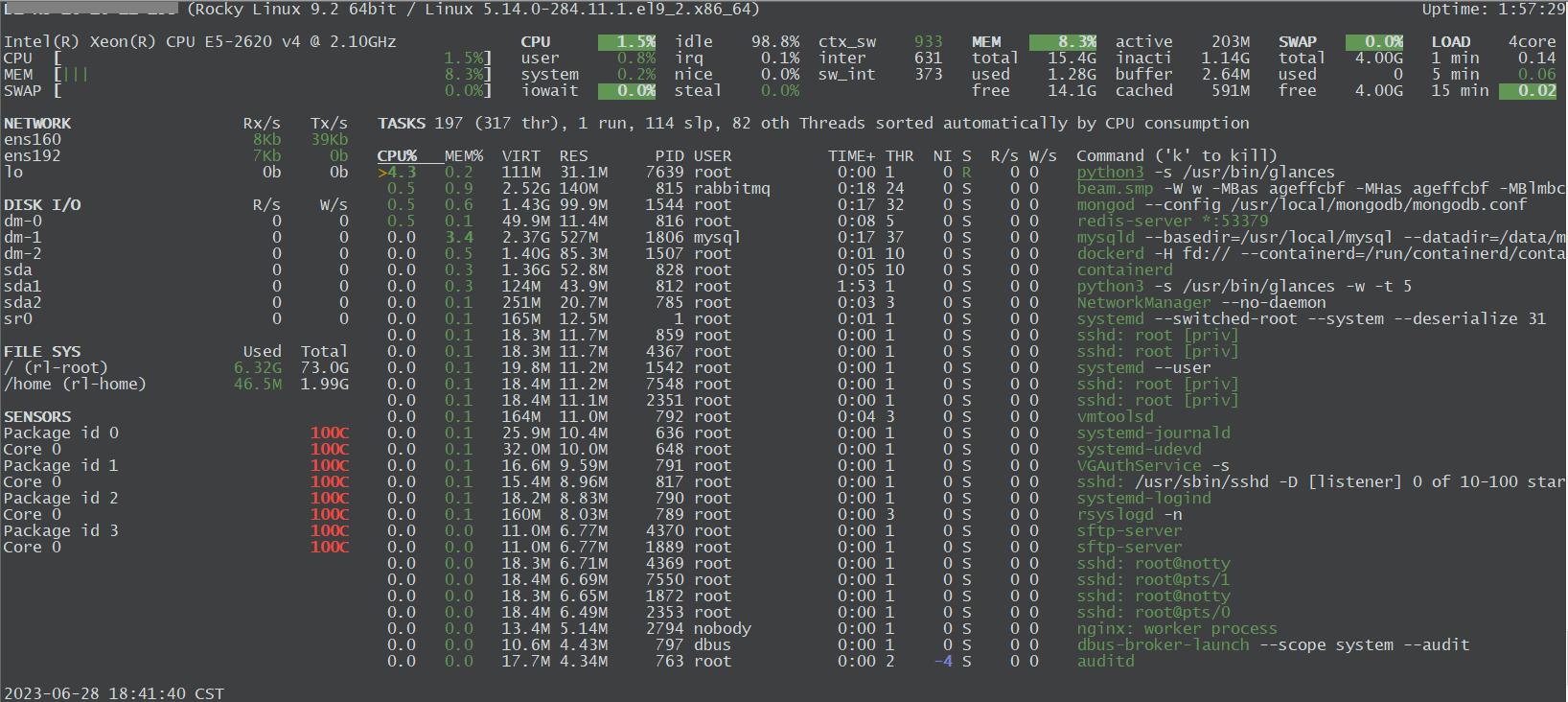Click the rsyslogd -n process
The image size is (1568, 702).
[x=1129, y=514]
